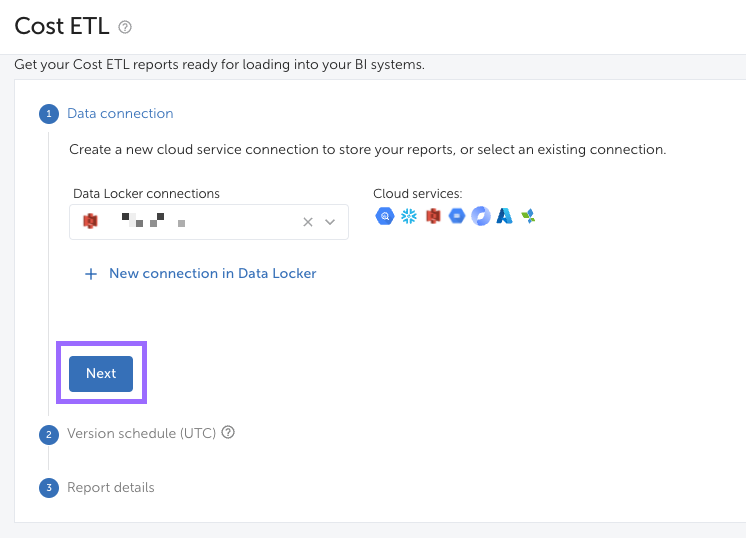
Task: Click the Azure cloud service icon
Action: pos(505,216)
